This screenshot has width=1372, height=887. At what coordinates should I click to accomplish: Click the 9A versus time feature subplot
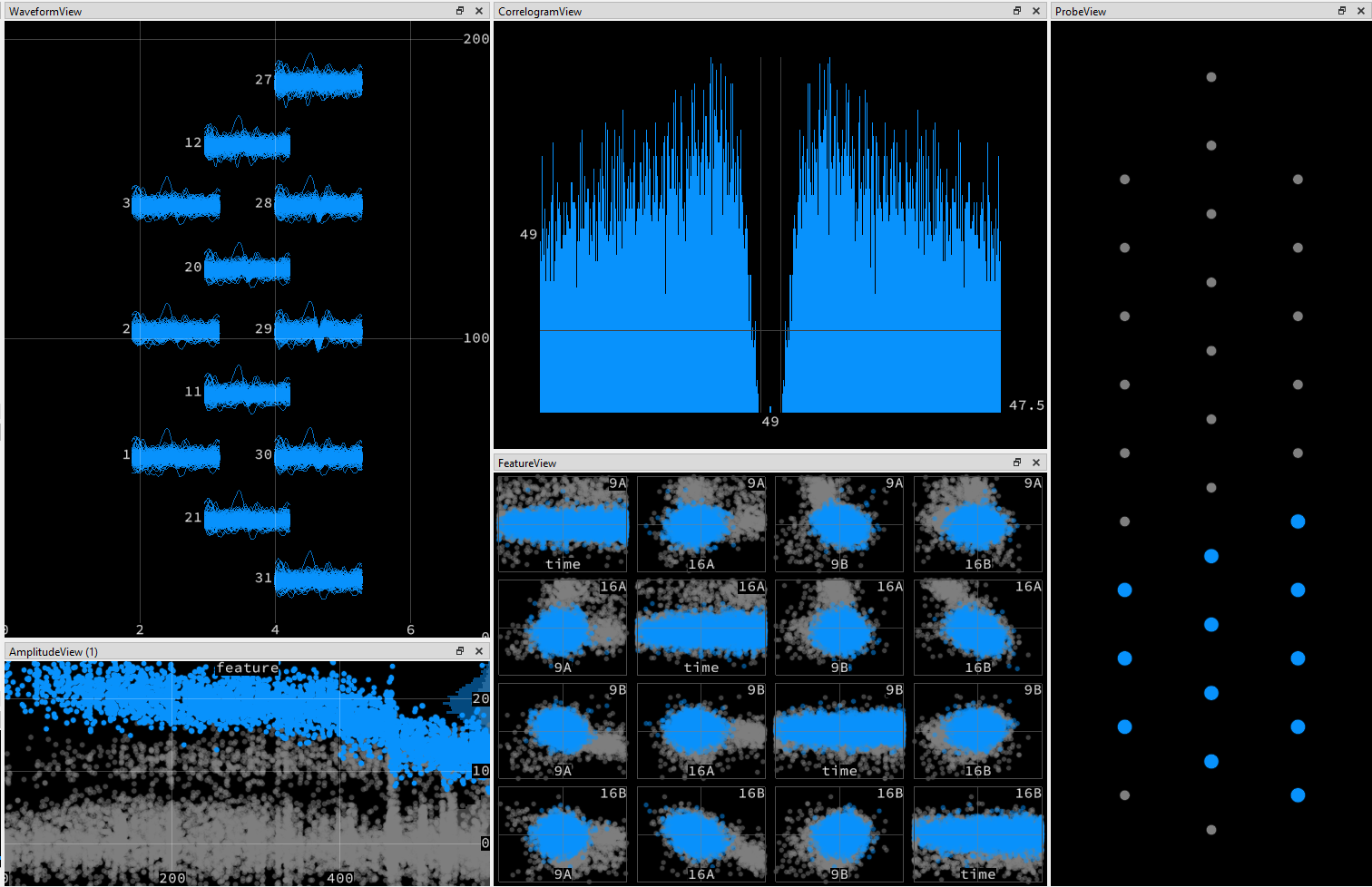[x=563, y=523]
